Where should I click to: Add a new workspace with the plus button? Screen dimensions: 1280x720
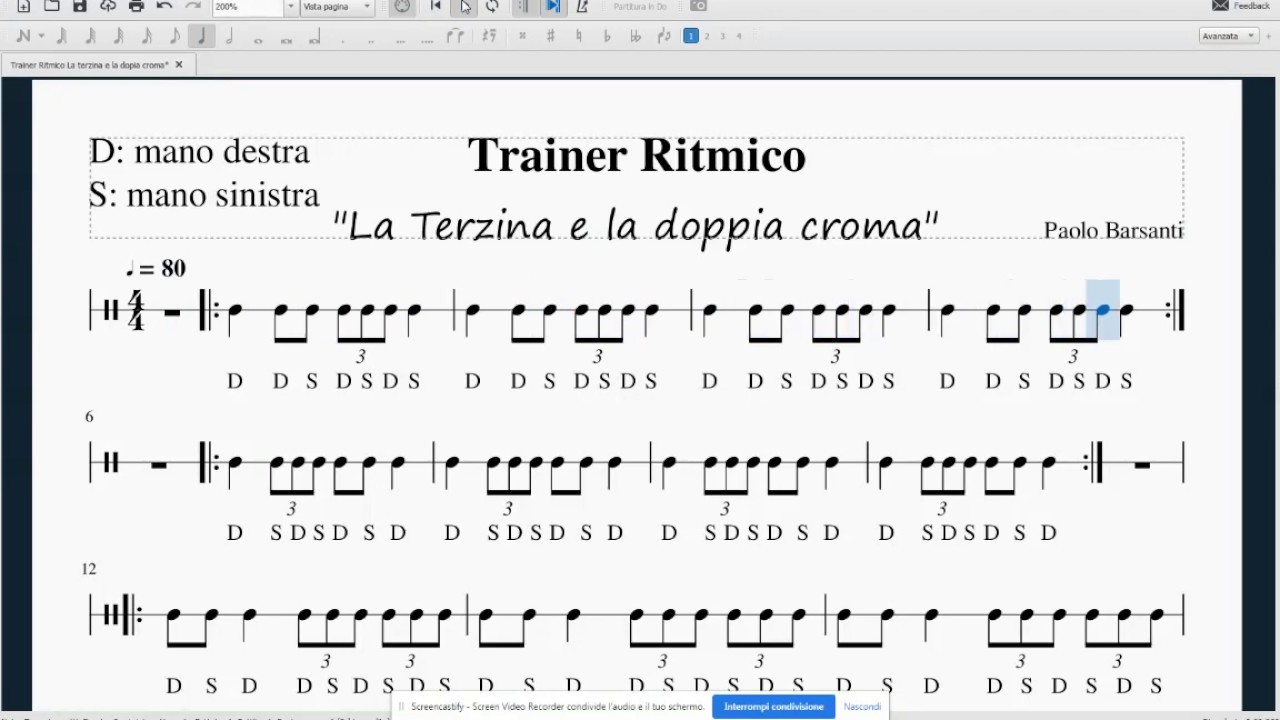tap(1269, 36)
